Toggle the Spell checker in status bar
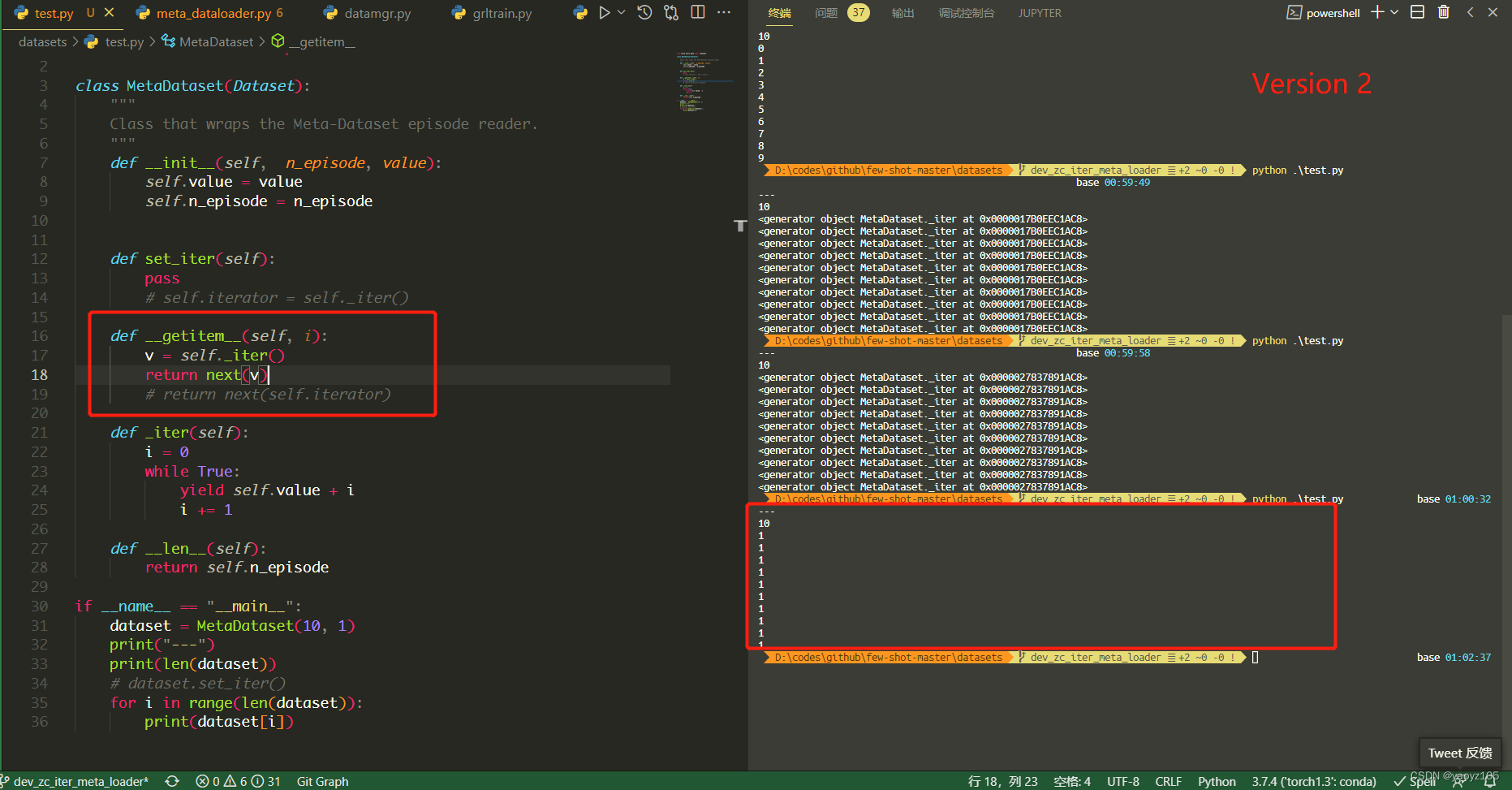Viewport: 1512px width, 790px height. [1415, 781]
